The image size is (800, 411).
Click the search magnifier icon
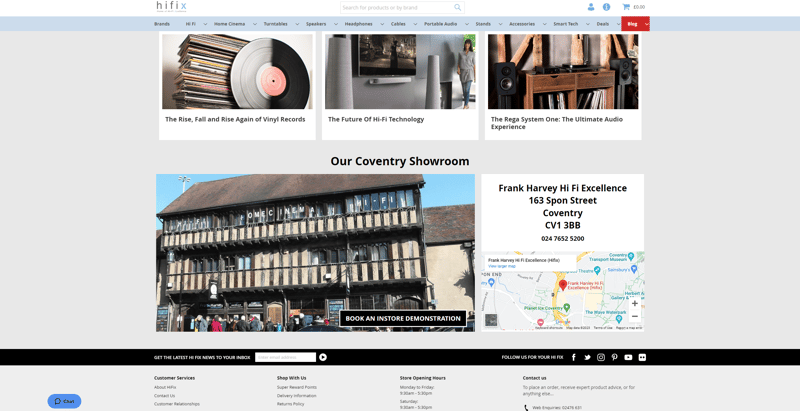(x=458, y=8)
